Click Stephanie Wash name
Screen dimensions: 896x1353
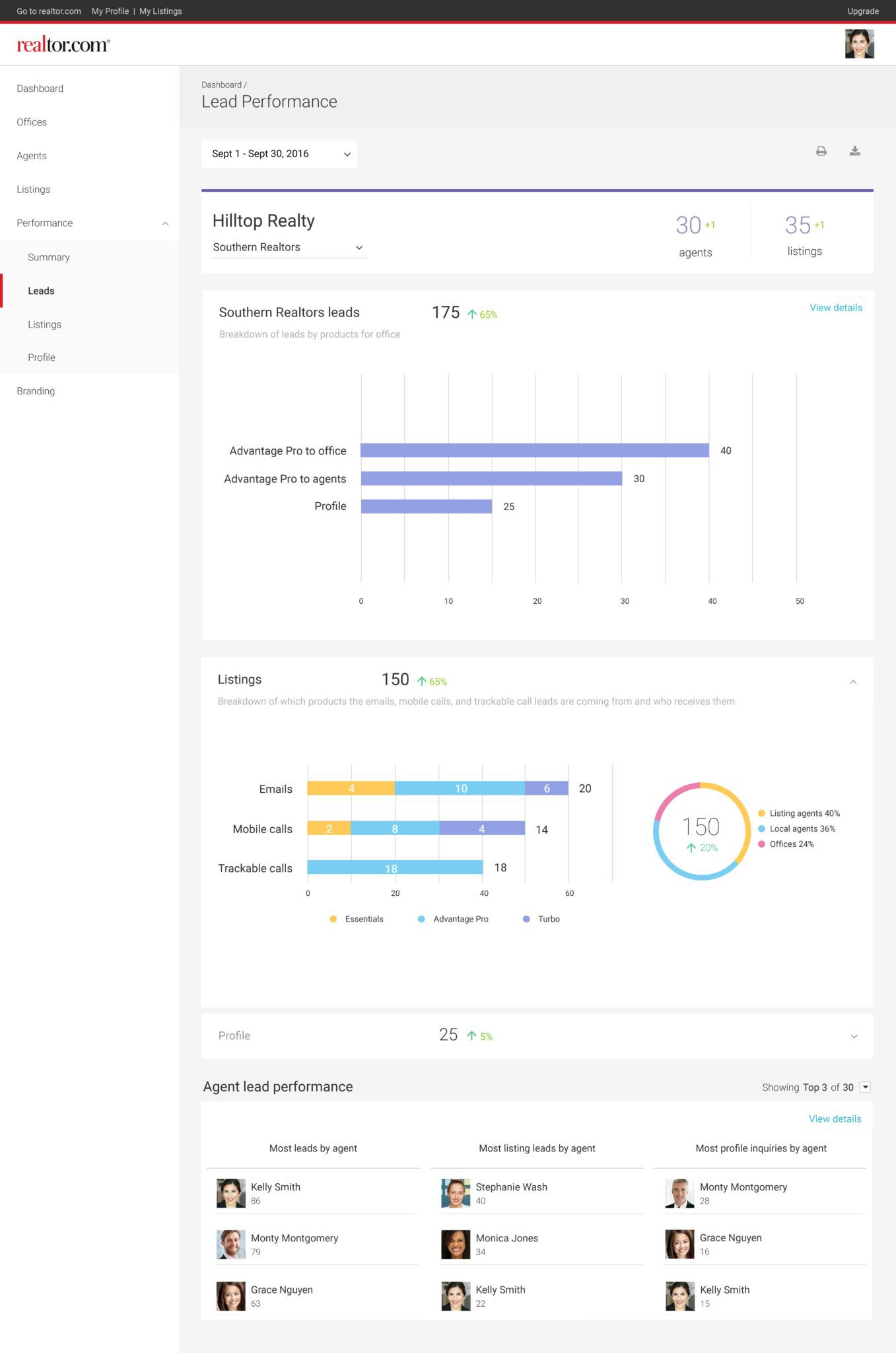pyautogui.click(x=512, y=1187)
